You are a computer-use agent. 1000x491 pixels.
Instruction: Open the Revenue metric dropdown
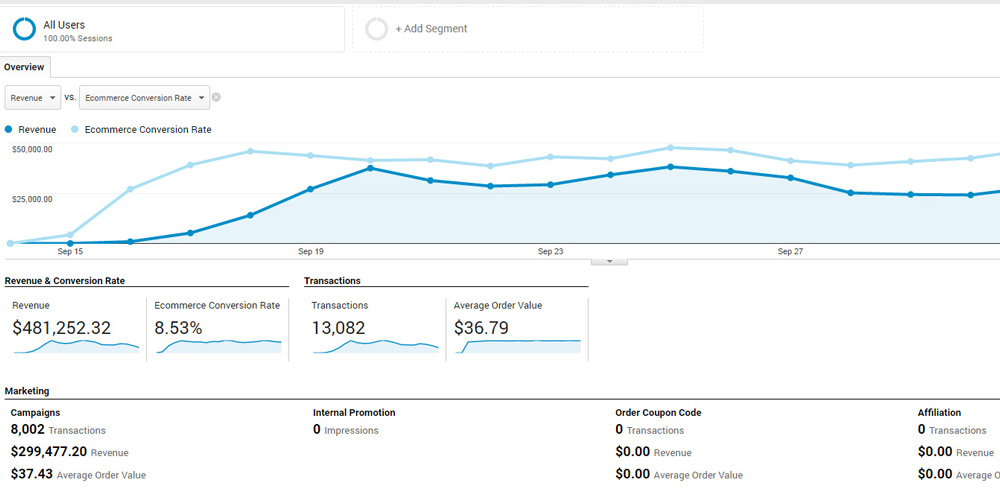point(33,97)
